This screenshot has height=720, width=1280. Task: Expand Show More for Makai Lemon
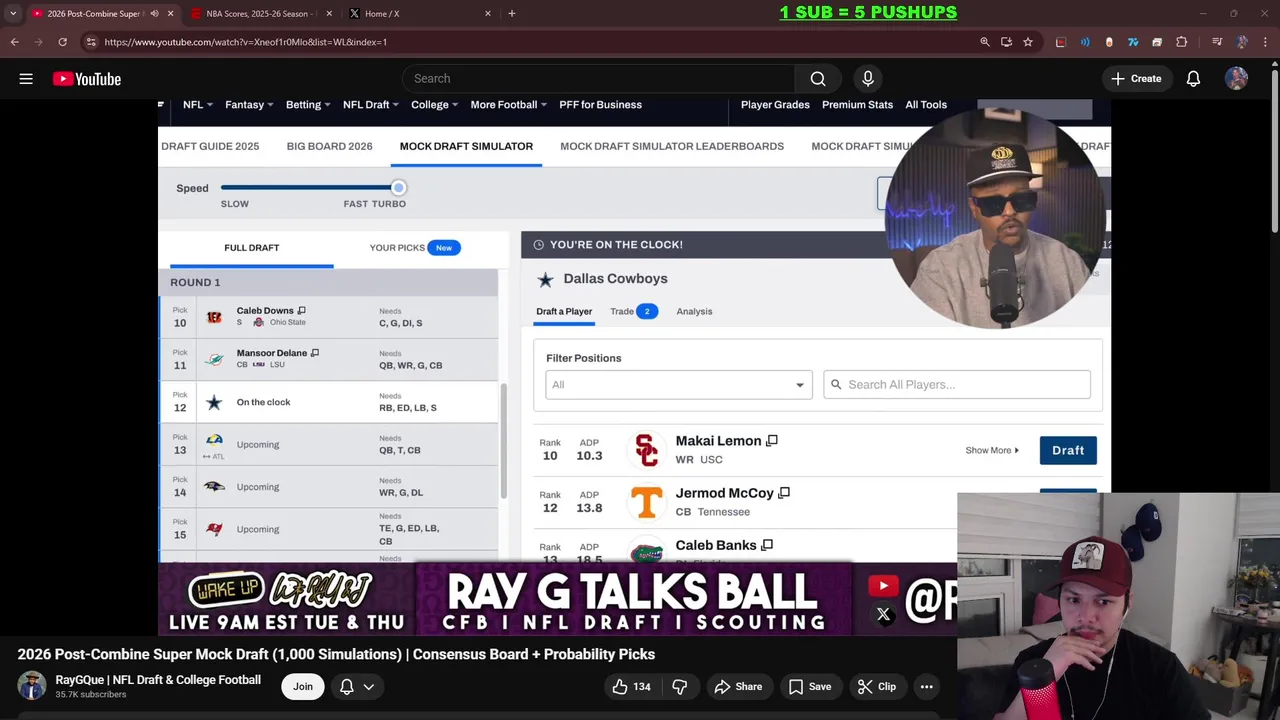(x=992, y=451)
